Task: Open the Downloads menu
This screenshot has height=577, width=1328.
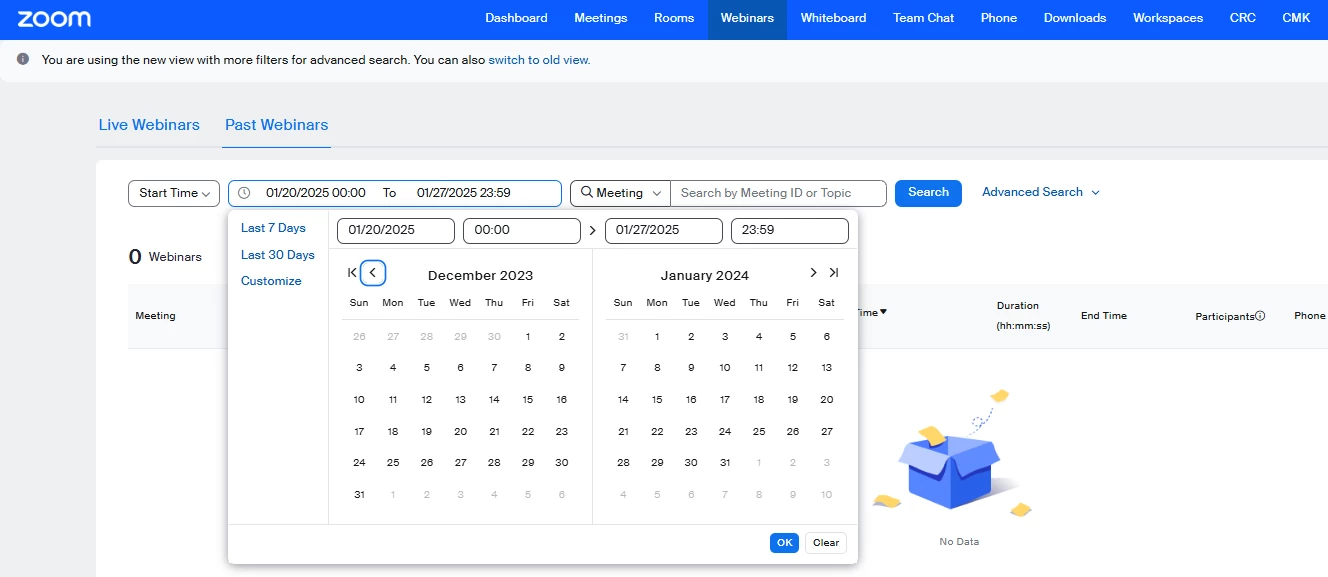Action: (1075, 18)
